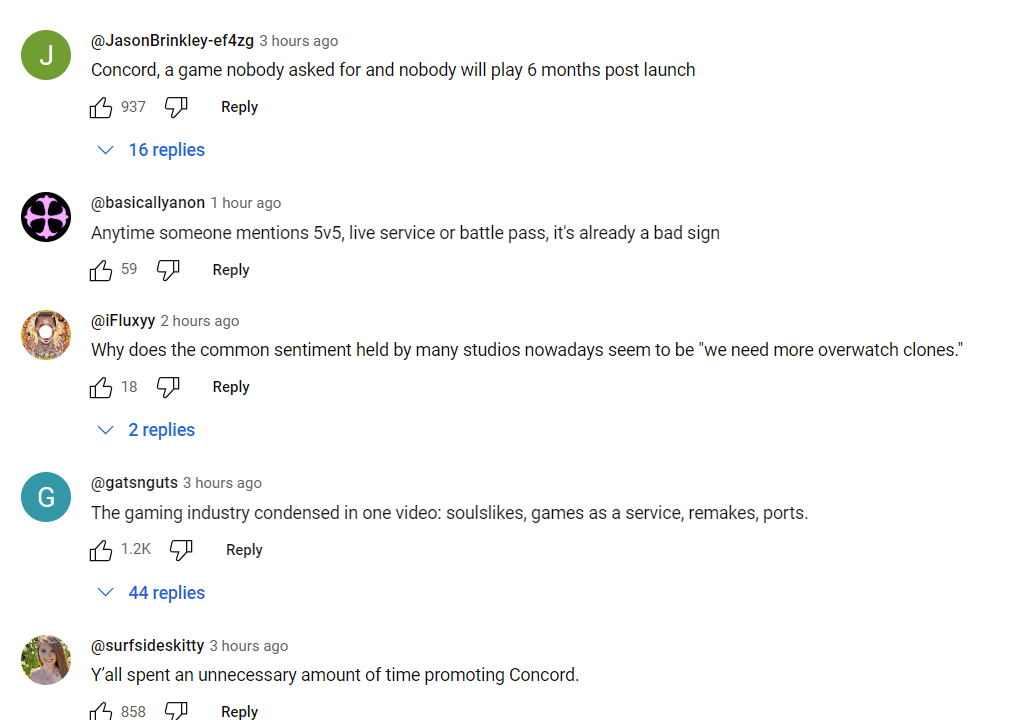Open @surfsideskitty's profile picture
This screenshot has width=1009, height=720.
coord(46,660)
